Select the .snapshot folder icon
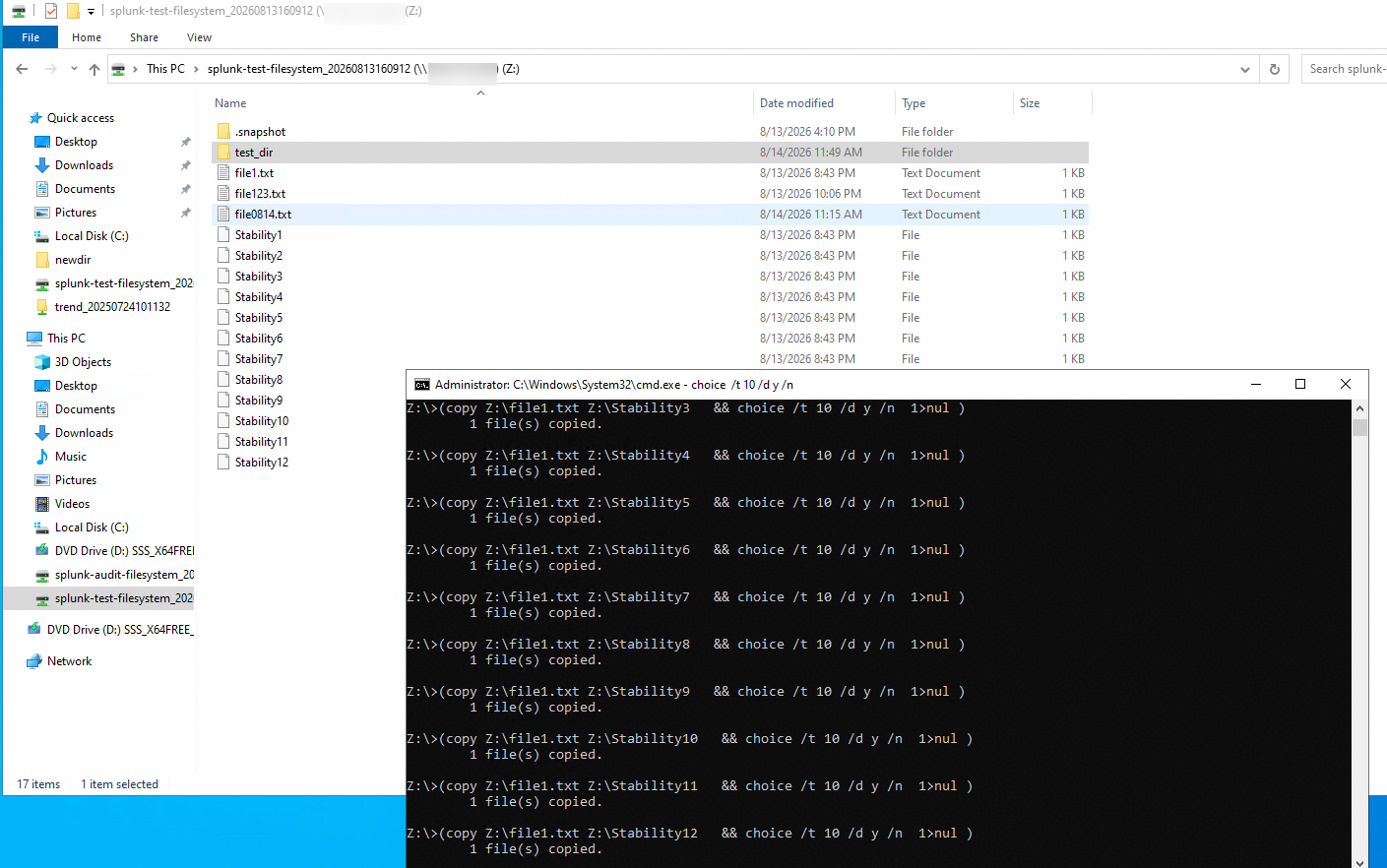1387x868 pixels. coord(223,131)
